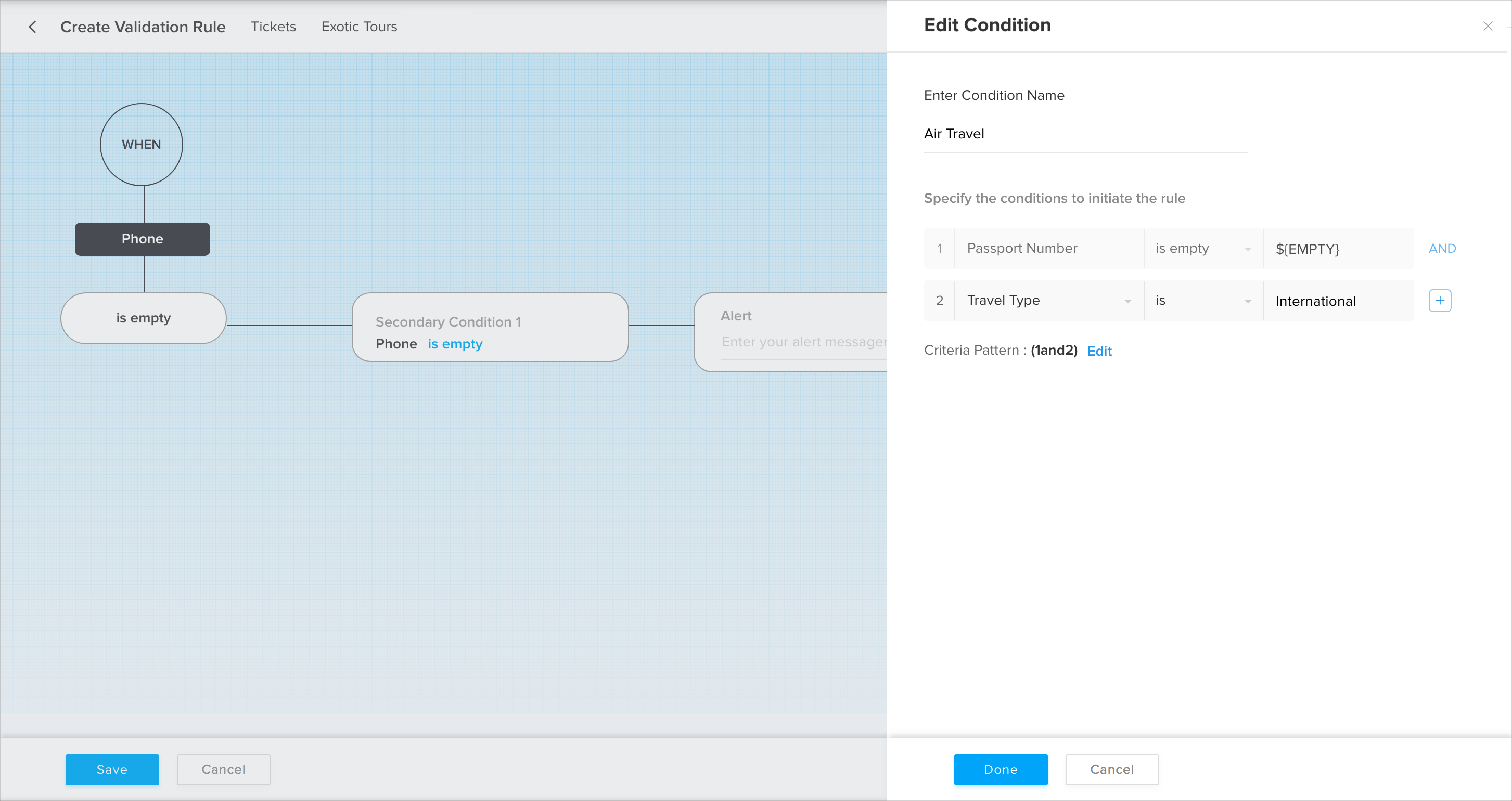The height and width of the screenshot is (801, 1512).
Task: Select the Phone field node
Action: (x=142, y=239)
